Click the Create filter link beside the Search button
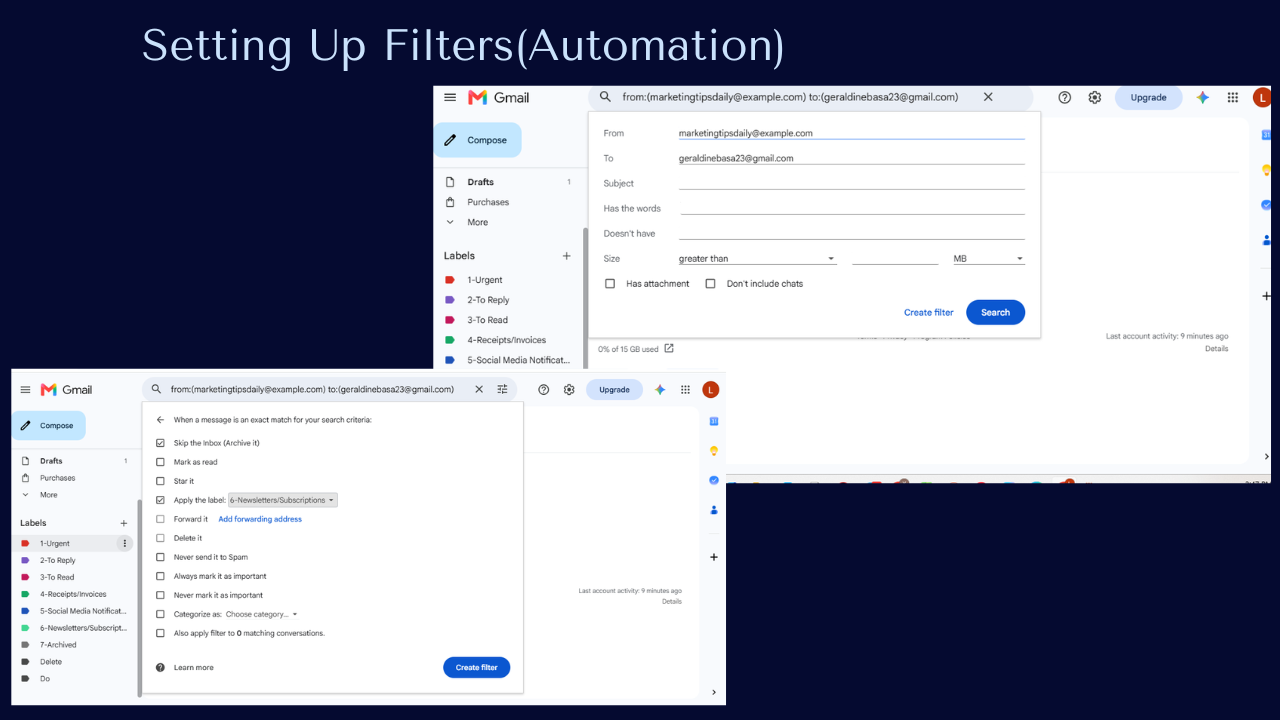The image size is (1280, 720). pos(929,312)
